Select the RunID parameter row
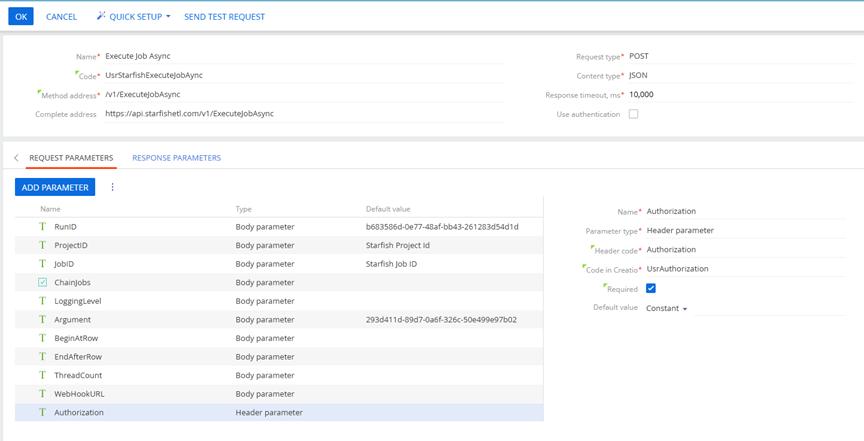Viewport: 864px width, 441px height. (x=279, y=227)
